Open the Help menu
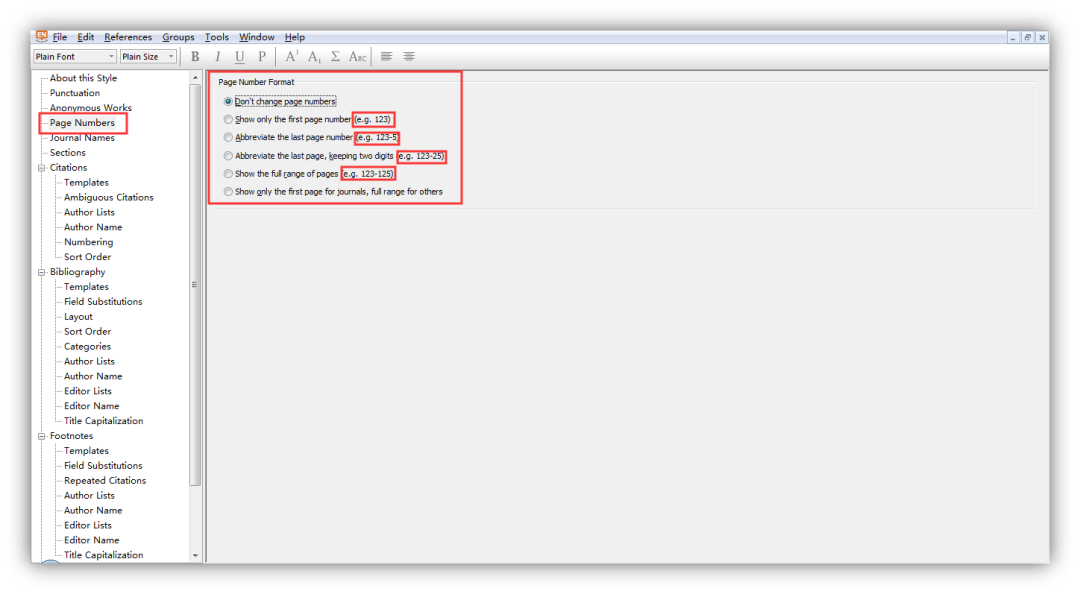Screen dimensions: 1080x594 click(295, 37)
